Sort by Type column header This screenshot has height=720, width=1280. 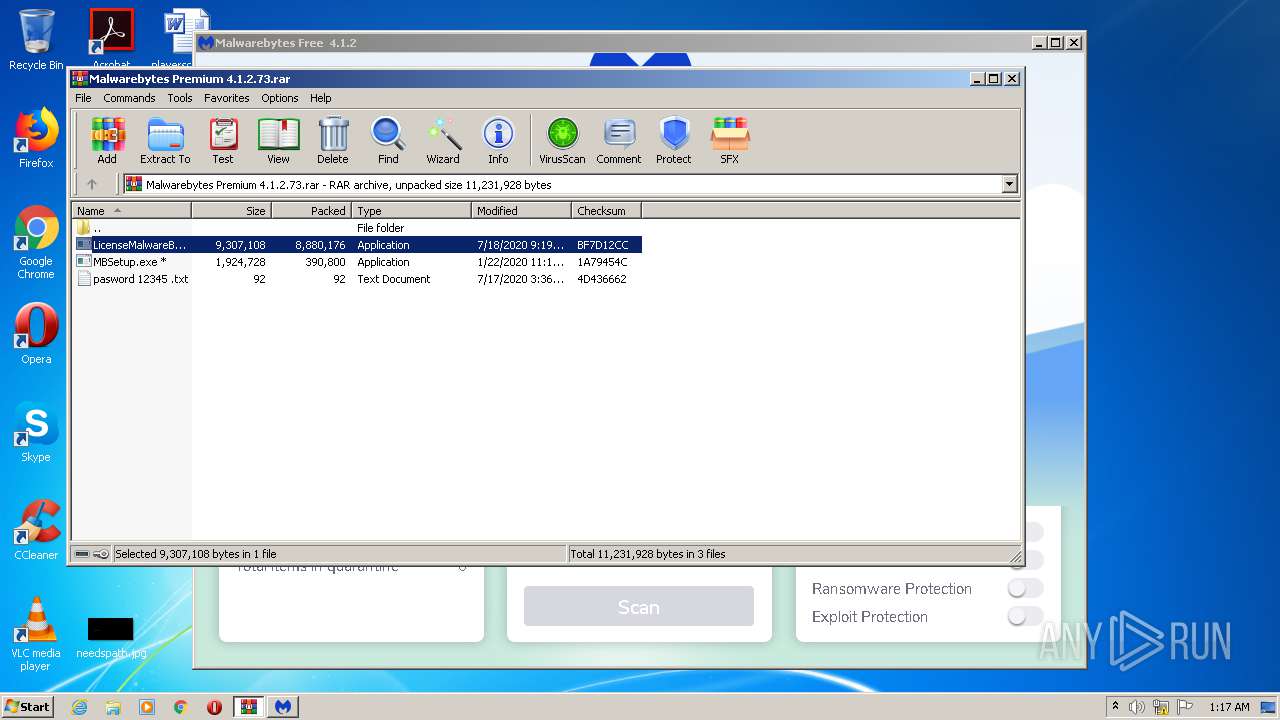pos(411,211)
